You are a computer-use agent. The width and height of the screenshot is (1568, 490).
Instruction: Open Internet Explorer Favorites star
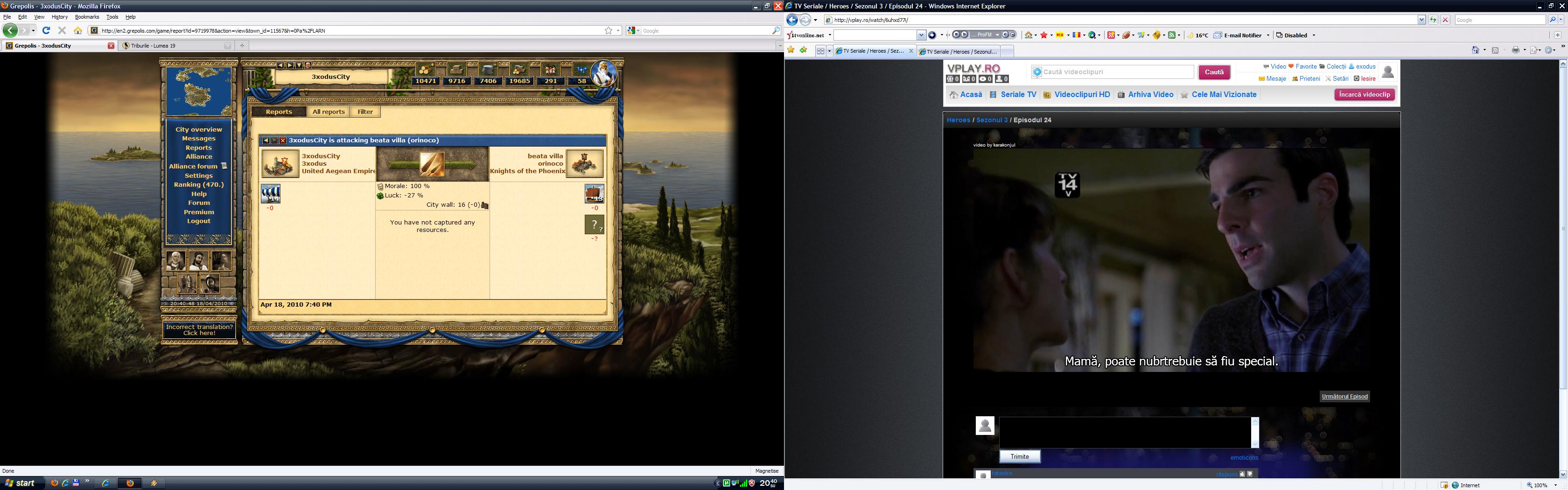click(x=791, y=50)
